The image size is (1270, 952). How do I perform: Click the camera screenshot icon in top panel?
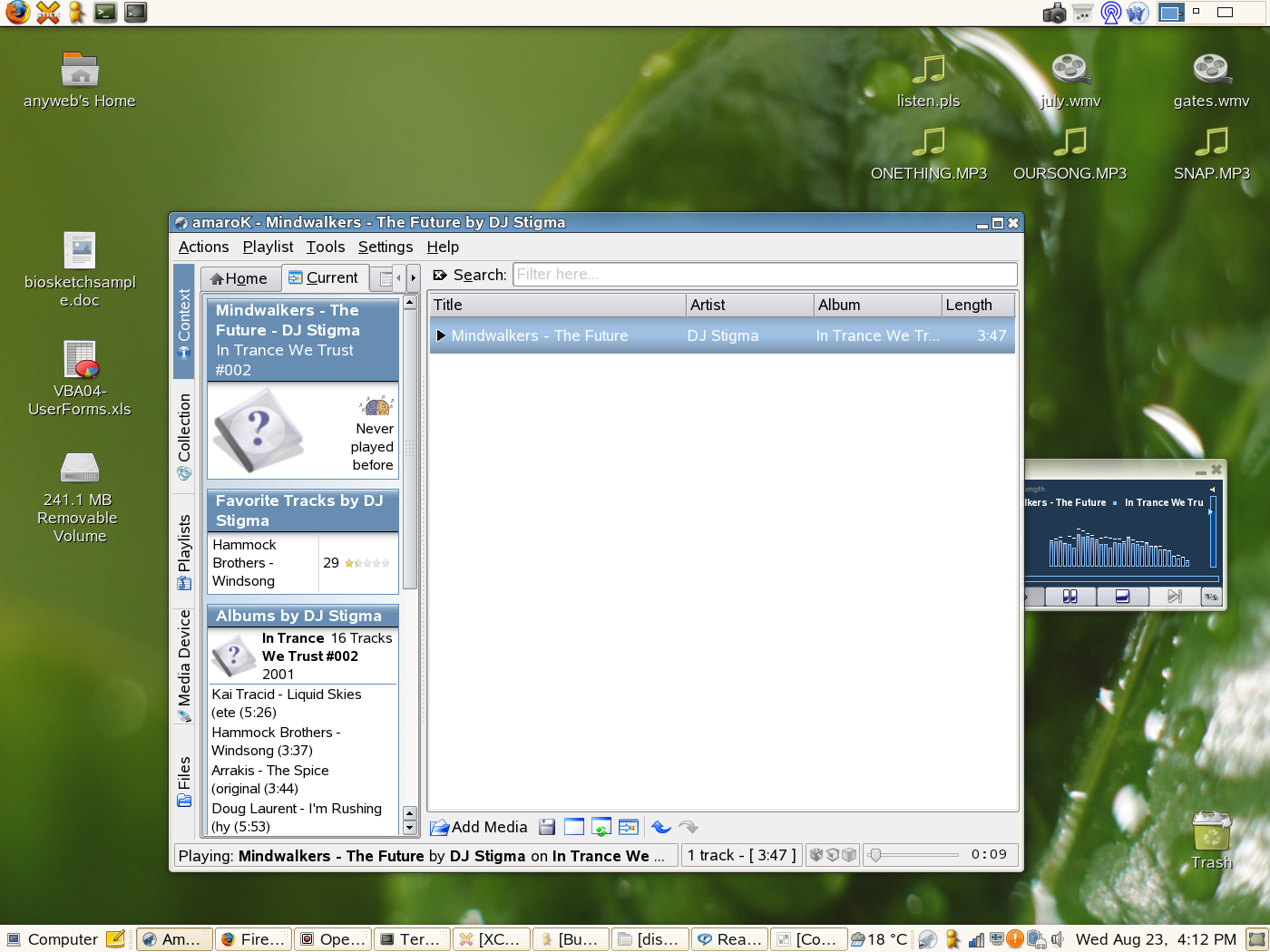click(x=1054, y=13)
